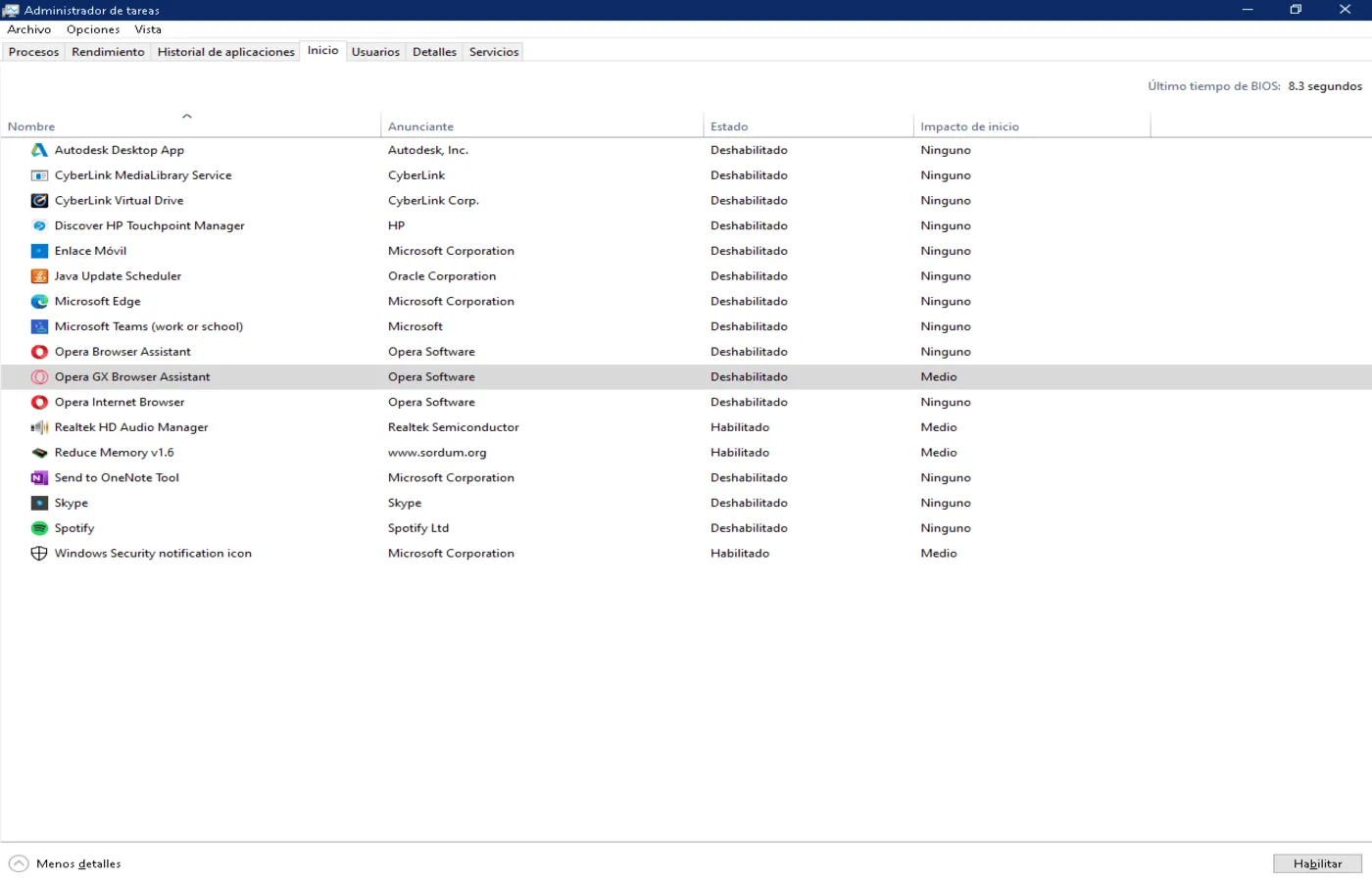The image size is (1372, 882).
Task: Select the Inicio tab
Action: coord(322,50)
